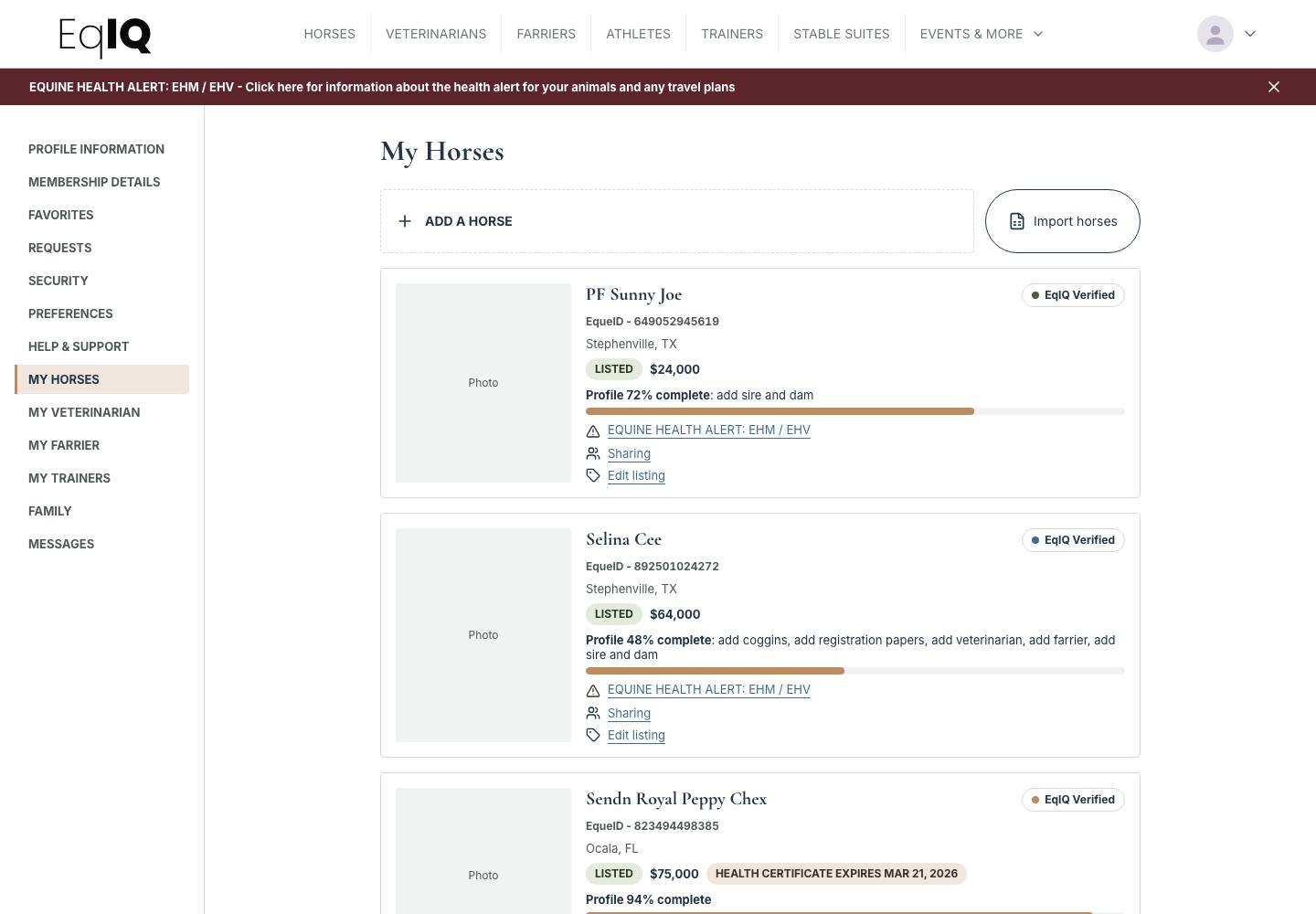This screenshot has height=914, width=1316.
Task: Expand Events & More dropdown
Action: tap(982, 34)
